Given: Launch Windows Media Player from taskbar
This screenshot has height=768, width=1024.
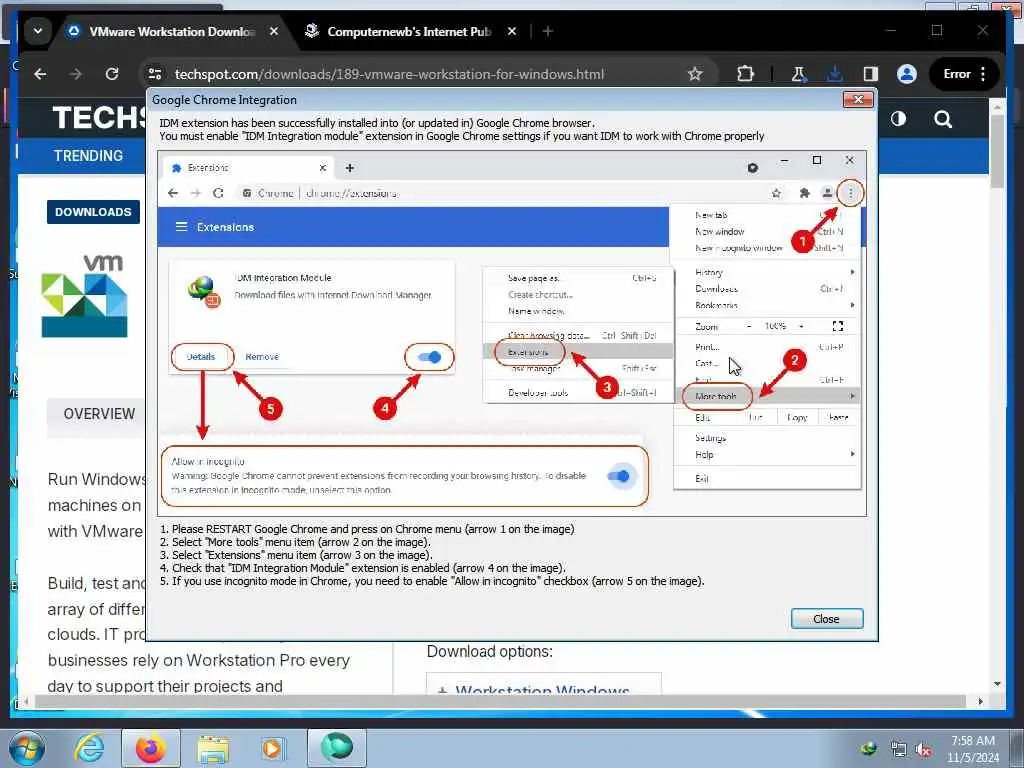Looking at the screenshot, I should pyautogui.click(x=272, y=748).
